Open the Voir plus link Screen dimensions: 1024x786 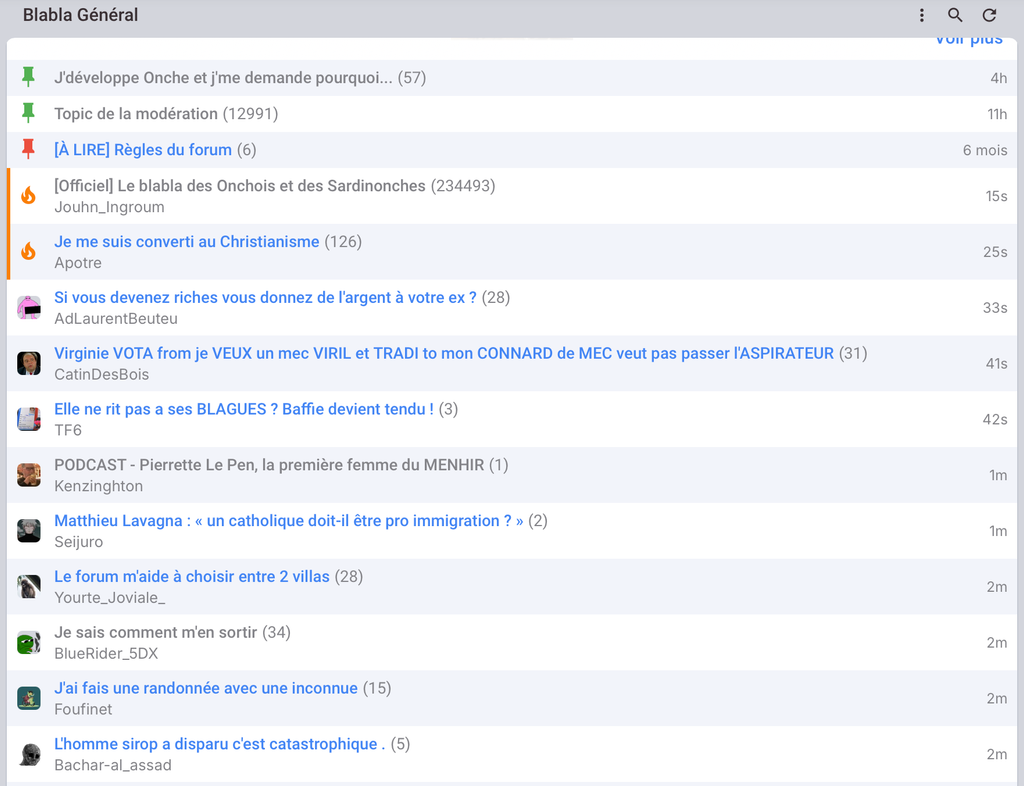[968, 40]
